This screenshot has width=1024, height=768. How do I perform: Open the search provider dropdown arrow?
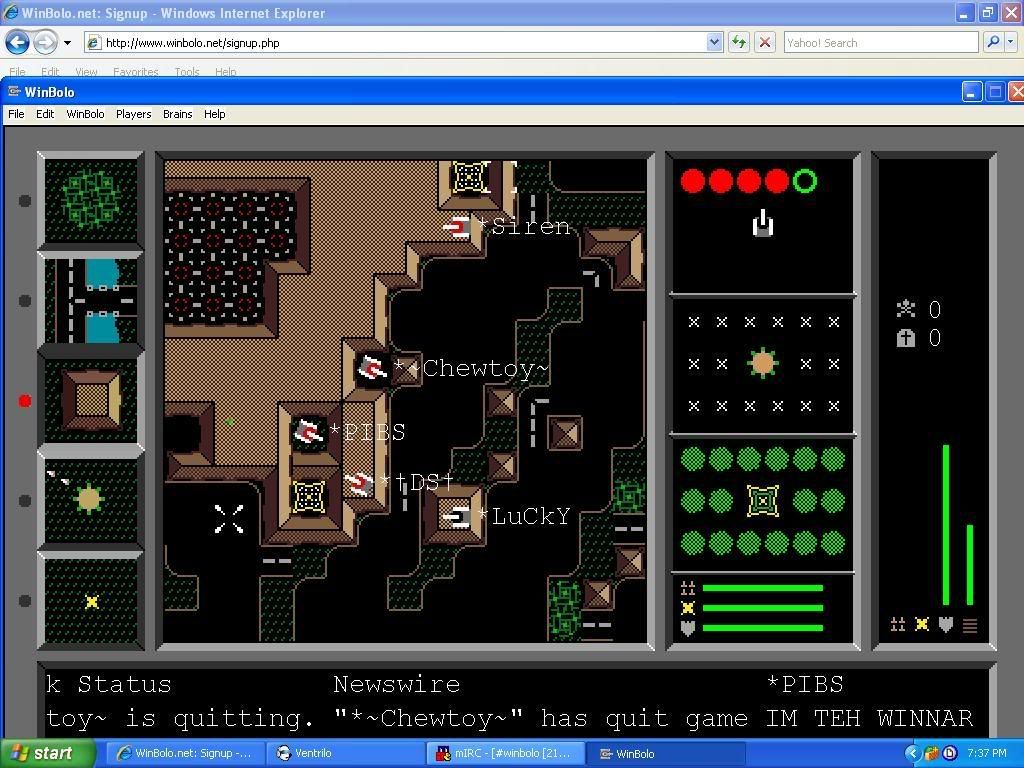pyautogui.click(x=1012, y=42)
